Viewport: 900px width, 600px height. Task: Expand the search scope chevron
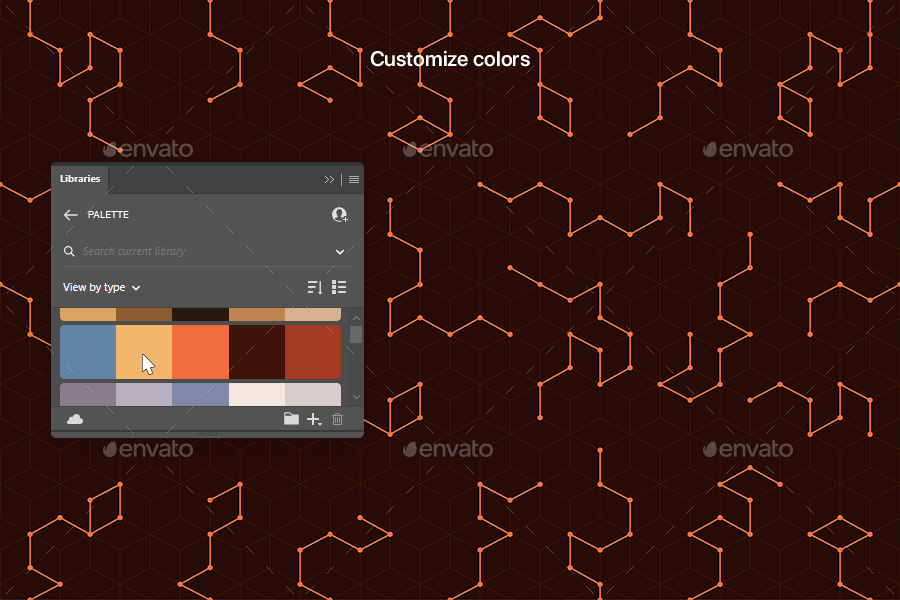tap(341, 251)
